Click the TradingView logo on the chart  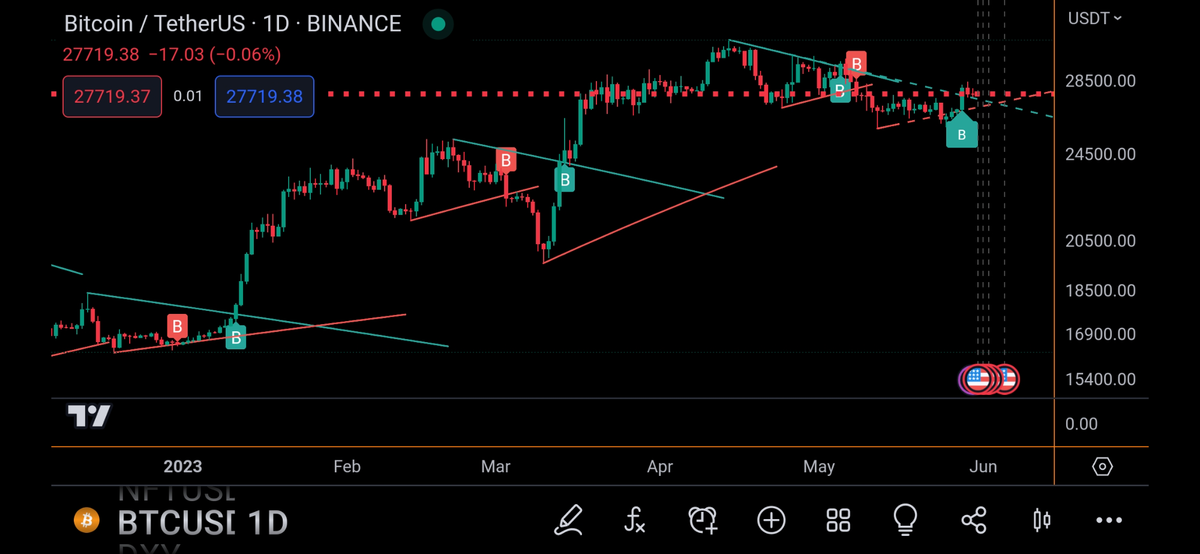(88, 416)
